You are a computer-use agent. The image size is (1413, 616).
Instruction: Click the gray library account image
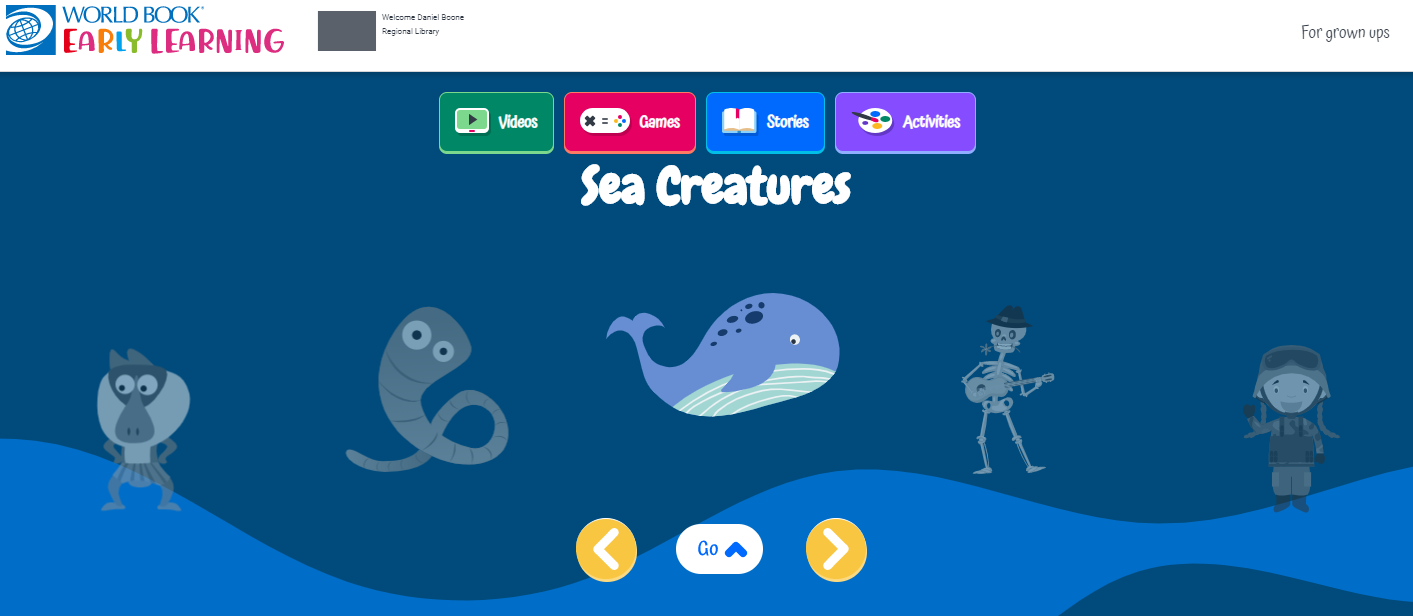tap(347, 31)
